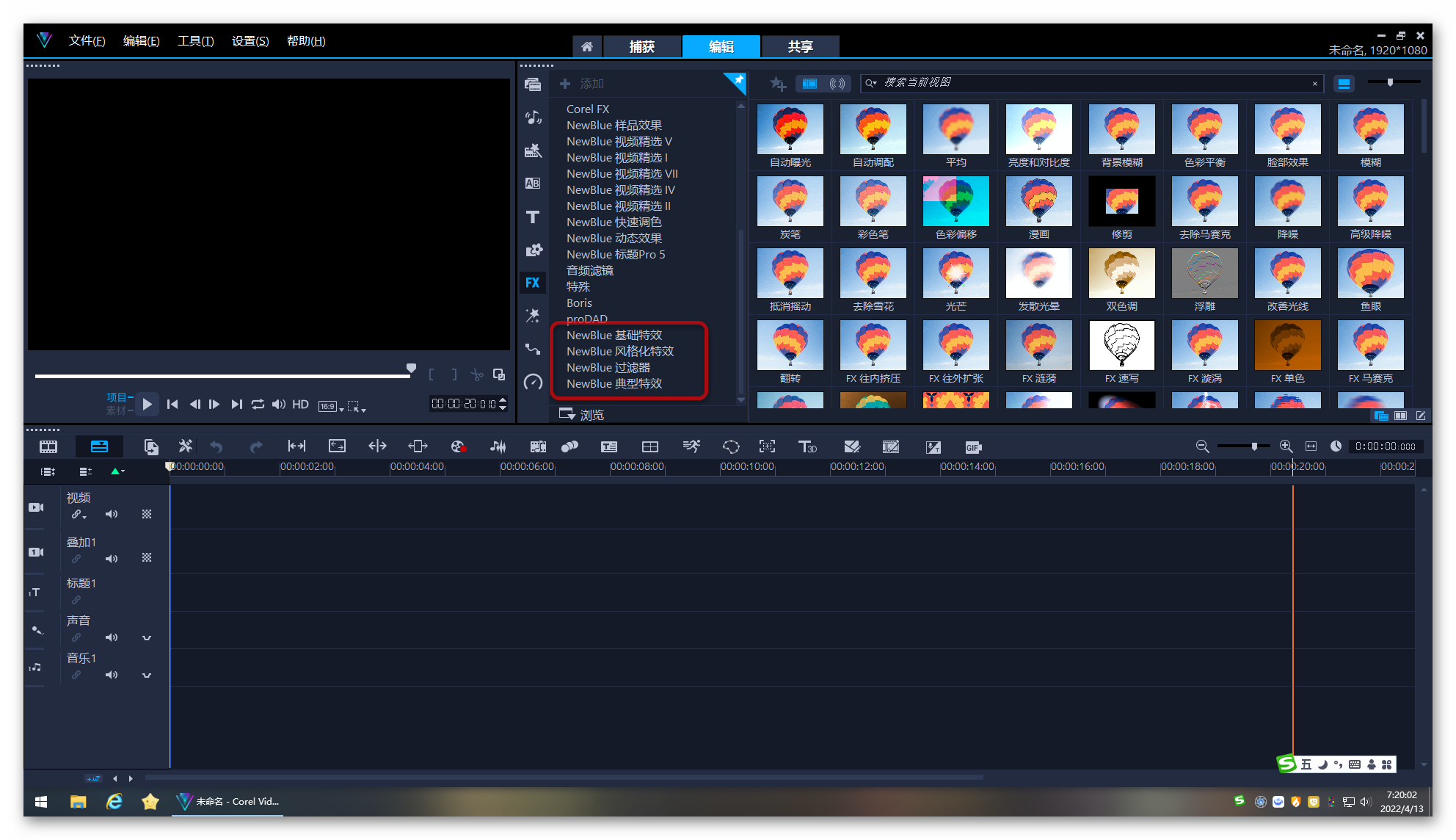This screenshot has width=1456, height=840.
Task: Zoom out timeline magnifier icon
Action: coord(1202,446)
